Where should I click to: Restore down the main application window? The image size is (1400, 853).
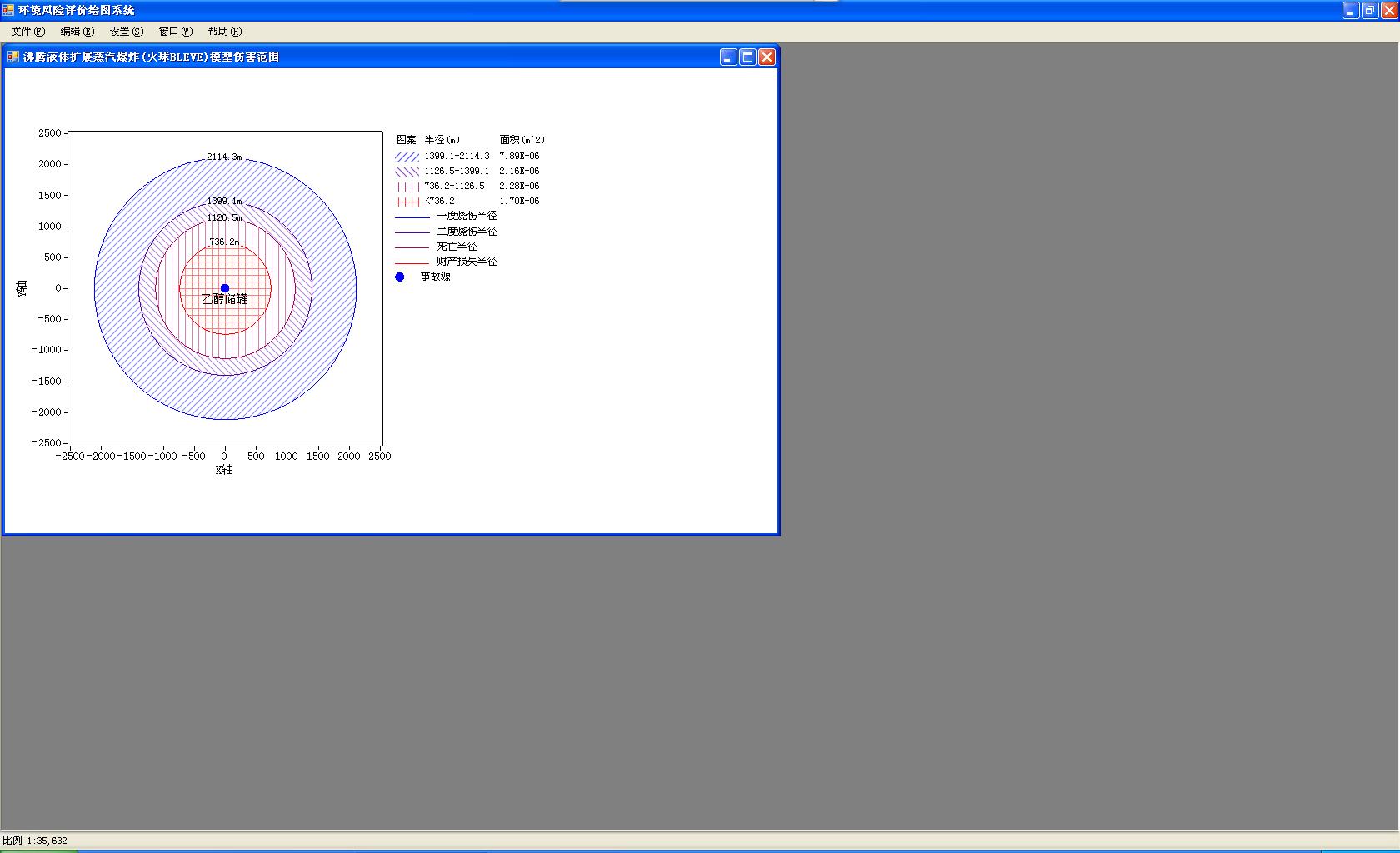1370,10
